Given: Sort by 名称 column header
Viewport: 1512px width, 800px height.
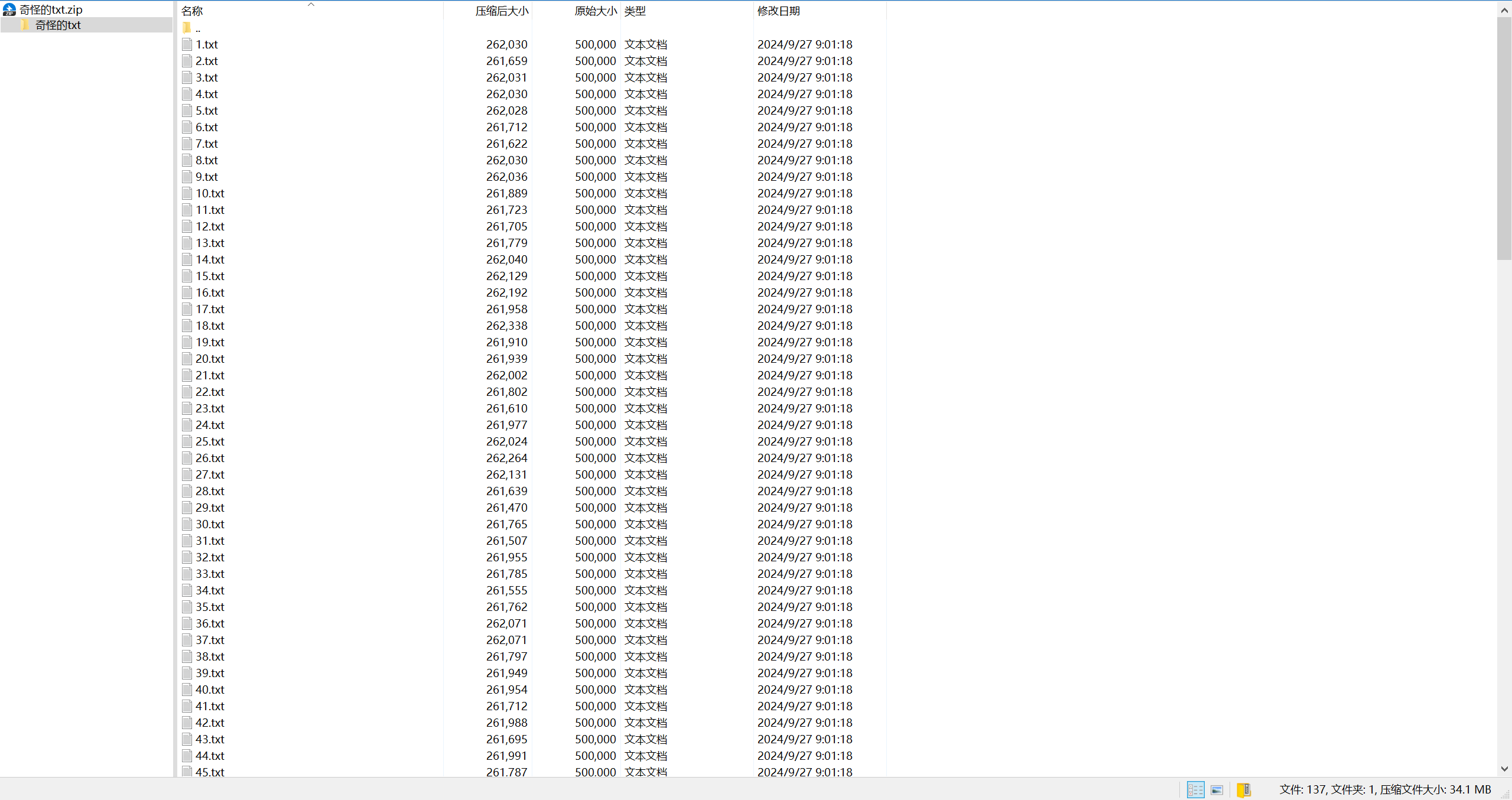Looking at the screenshot, I should 191,11.
